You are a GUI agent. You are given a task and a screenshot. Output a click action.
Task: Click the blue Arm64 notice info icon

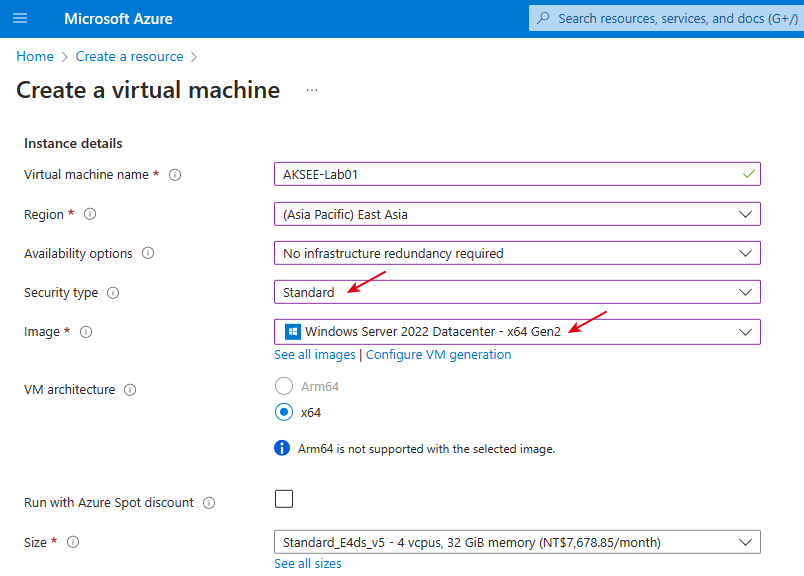pyautogui.click(x=282, y=448)
